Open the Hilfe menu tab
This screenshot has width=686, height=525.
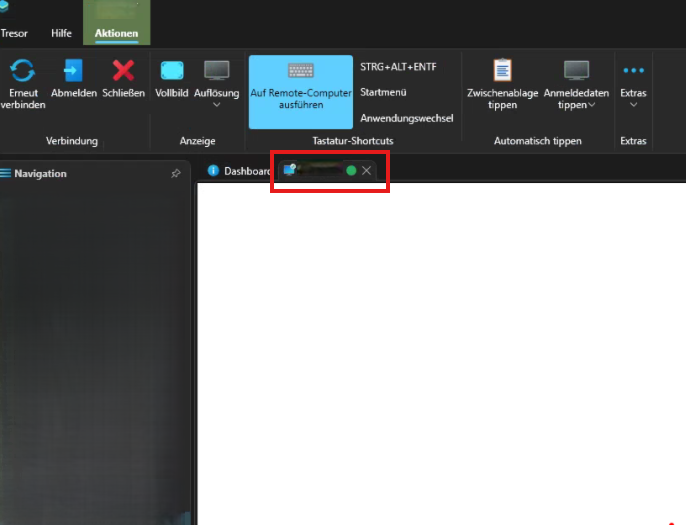pos(61,33)
